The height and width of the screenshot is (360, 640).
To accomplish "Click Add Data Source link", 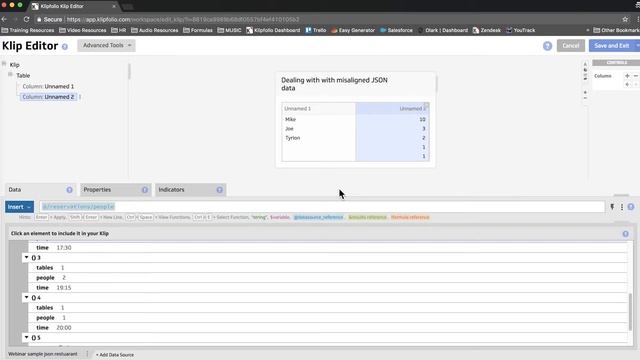I will [115, 355].
